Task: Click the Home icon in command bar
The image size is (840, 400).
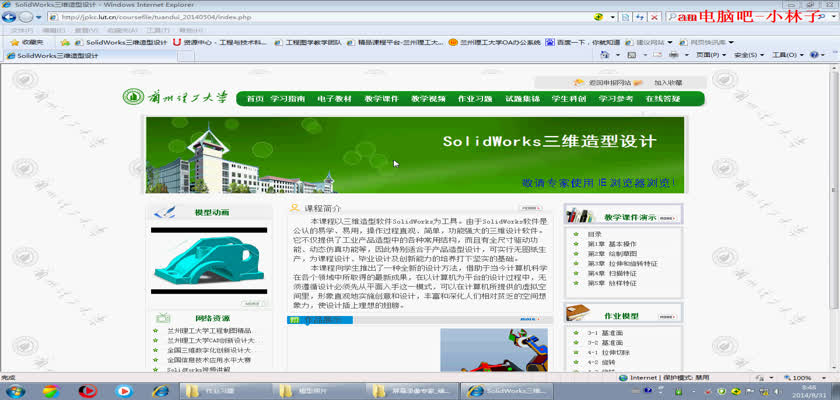Action: (605, 55)
